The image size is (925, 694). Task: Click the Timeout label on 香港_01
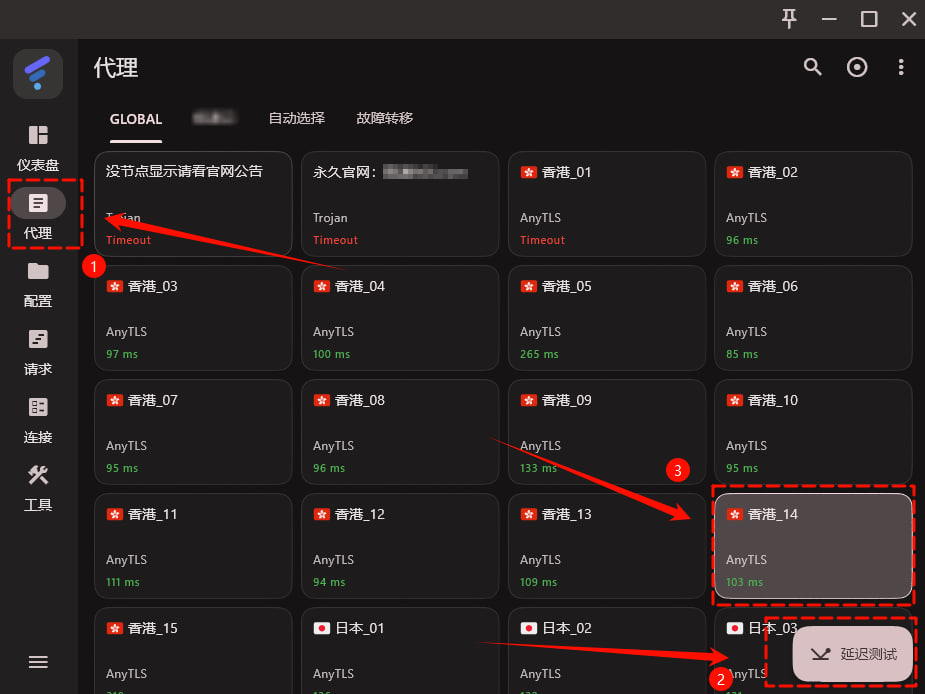pyautogui.click(x=542, y=240)
